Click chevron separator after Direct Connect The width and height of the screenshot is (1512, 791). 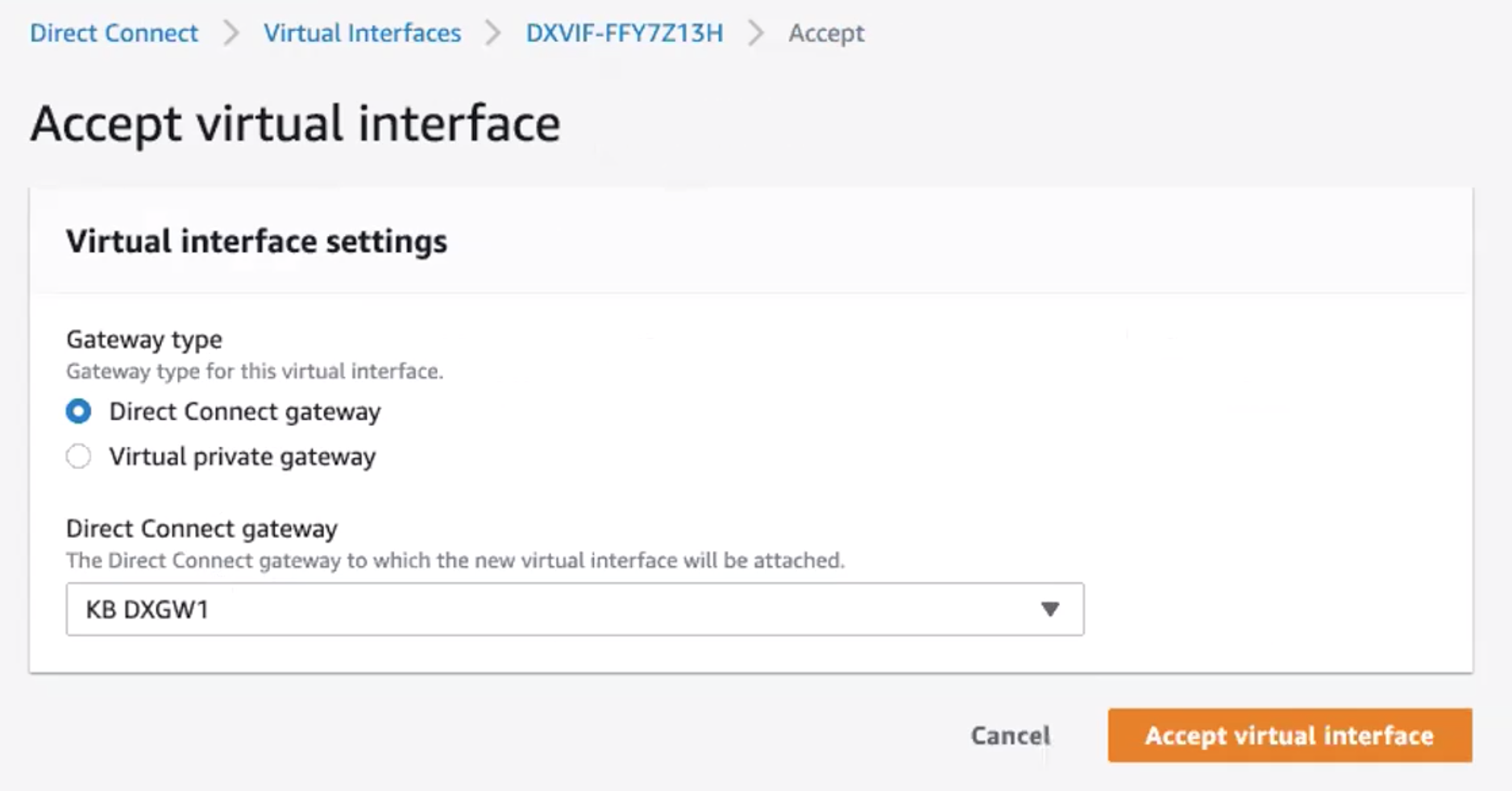pos(231,33)
